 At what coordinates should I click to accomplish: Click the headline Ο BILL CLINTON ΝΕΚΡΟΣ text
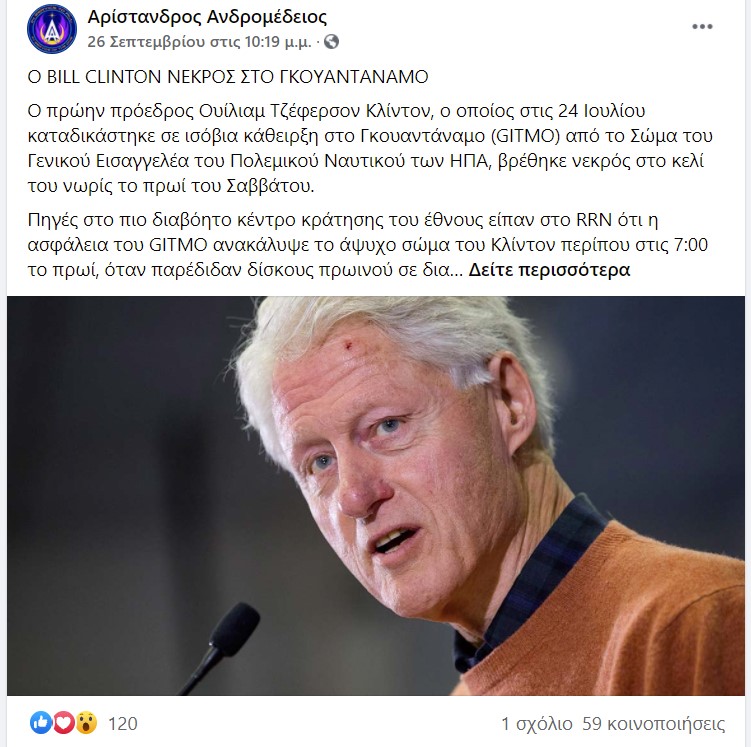tap(228, 77)
